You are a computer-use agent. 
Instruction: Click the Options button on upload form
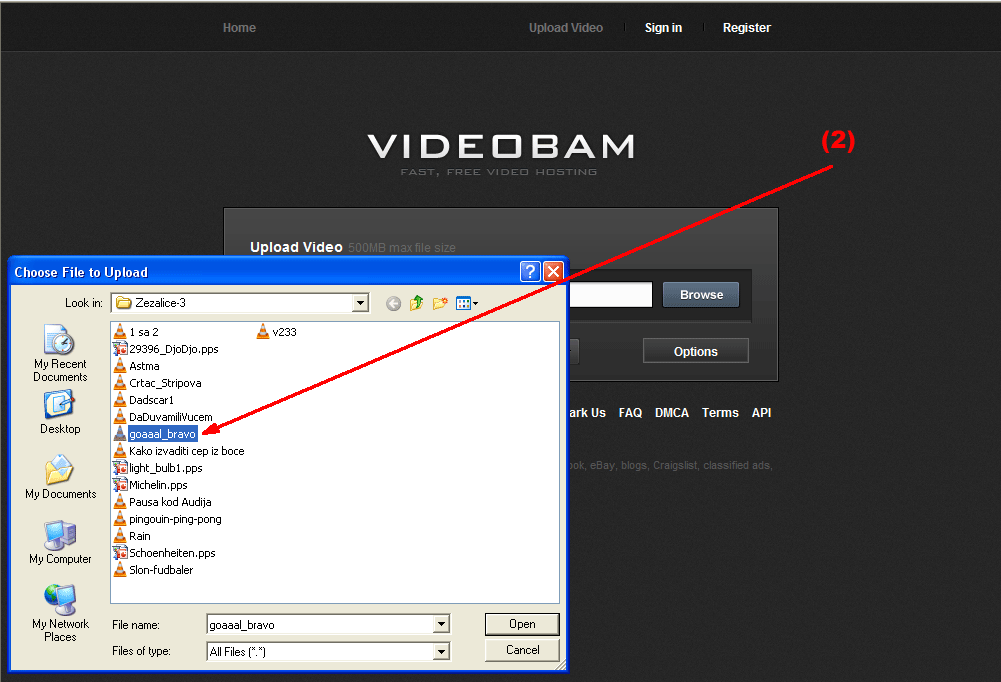(696, 351)
